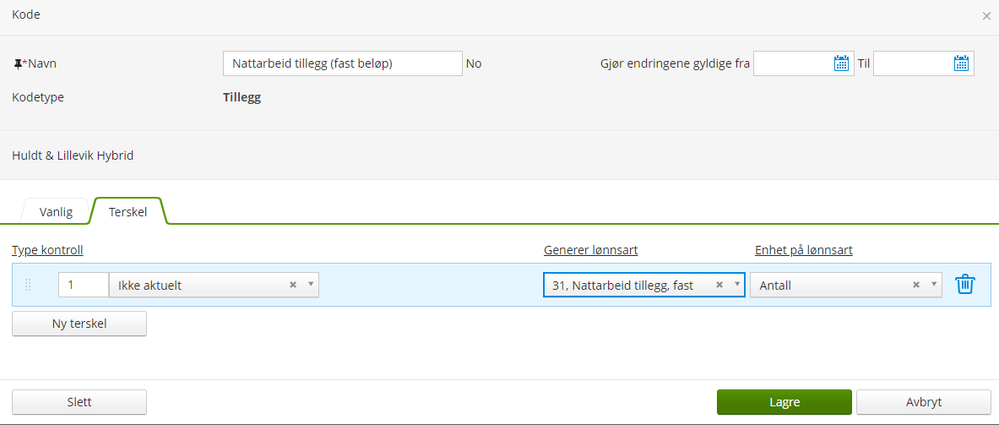Delete threshold row with trash icon
Viewport: 999px width, 425px height.
click(x=965, y=284)
